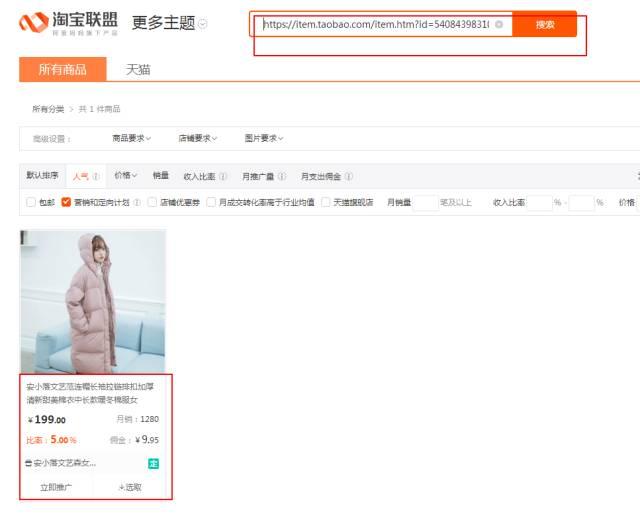Check 月成交转化率高于行业均值 option
The height and width of the screenshot is (526, 640).
(x=211, y=202)
